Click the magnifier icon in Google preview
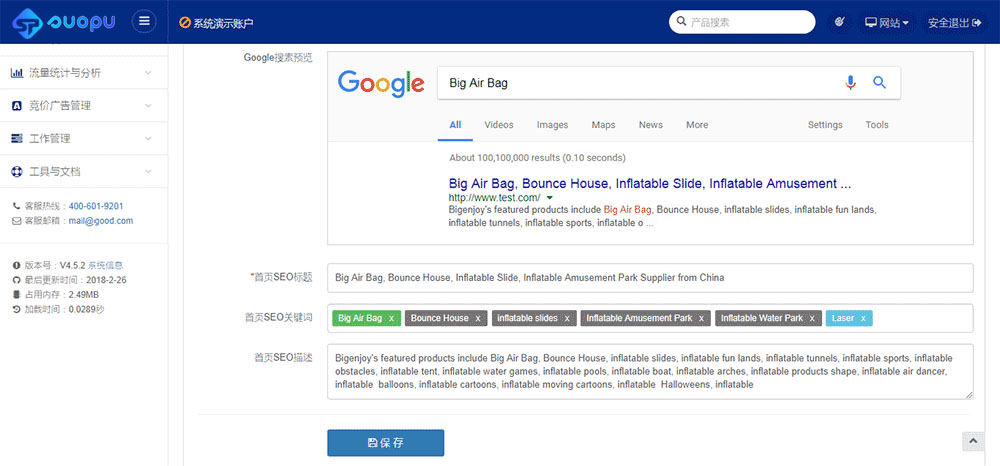 pos(880,83)
